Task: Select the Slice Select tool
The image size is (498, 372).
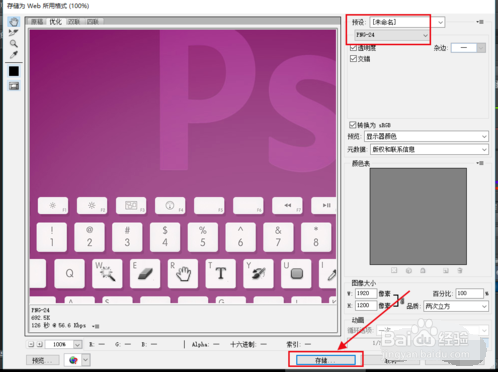Action: click(x=14, y=33)
